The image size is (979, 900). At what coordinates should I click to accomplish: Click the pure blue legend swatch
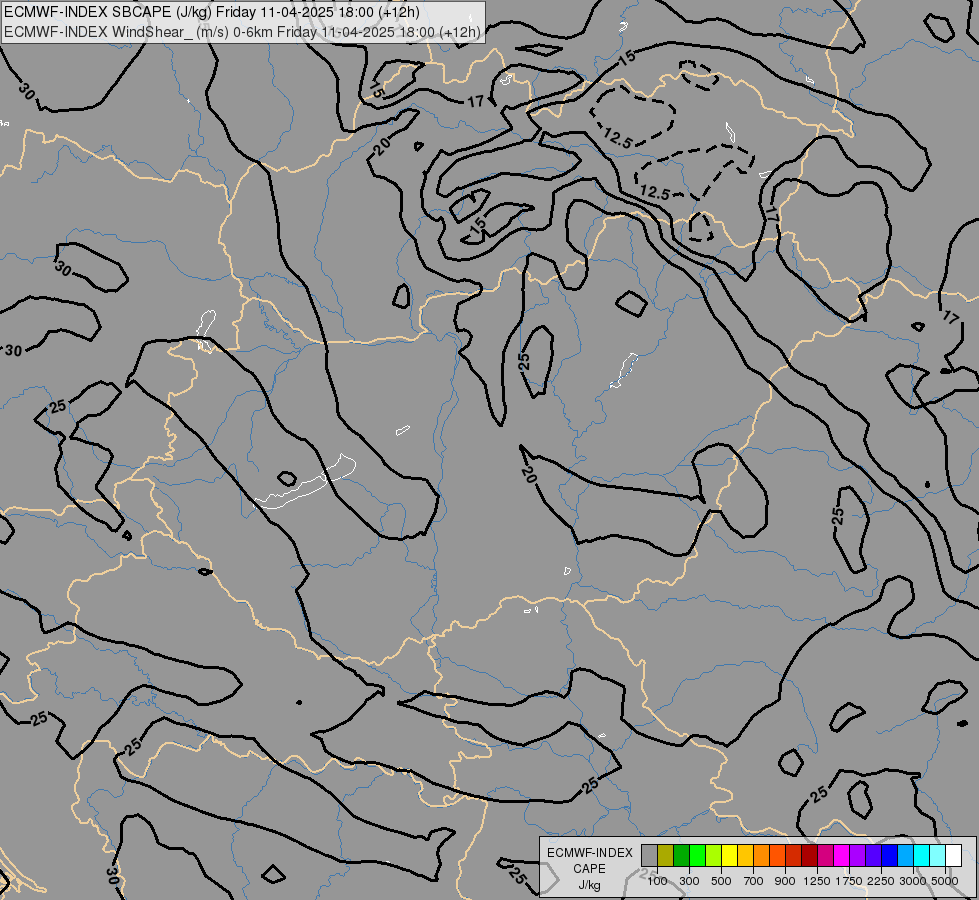coord(890,855)
